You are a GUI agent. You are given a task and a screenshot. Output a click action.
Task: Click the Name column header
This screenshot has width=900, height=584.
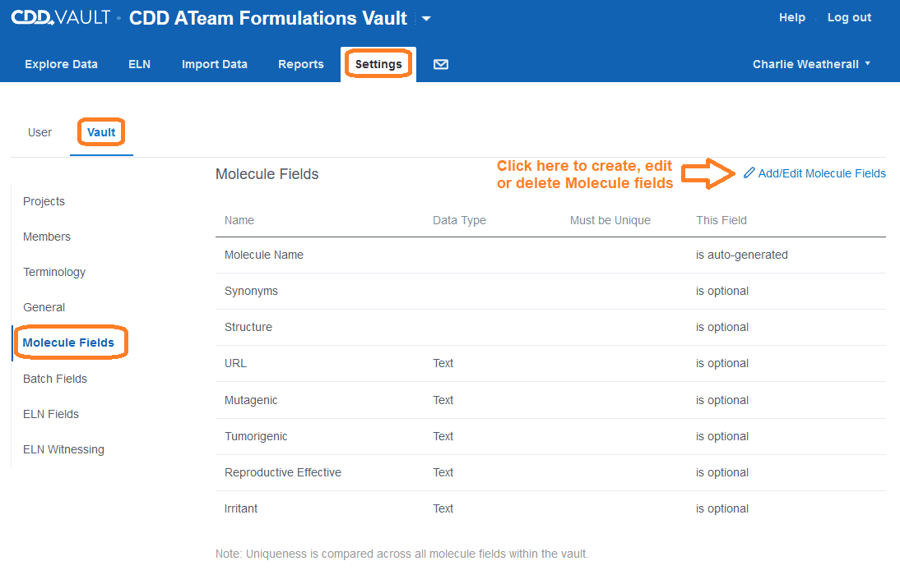[x=239, y=221]
